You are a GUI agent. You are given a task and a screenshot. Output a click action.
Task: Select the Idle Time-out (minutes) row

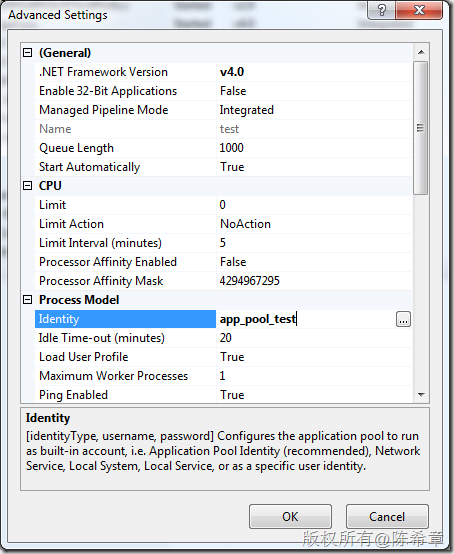point(223,338)
